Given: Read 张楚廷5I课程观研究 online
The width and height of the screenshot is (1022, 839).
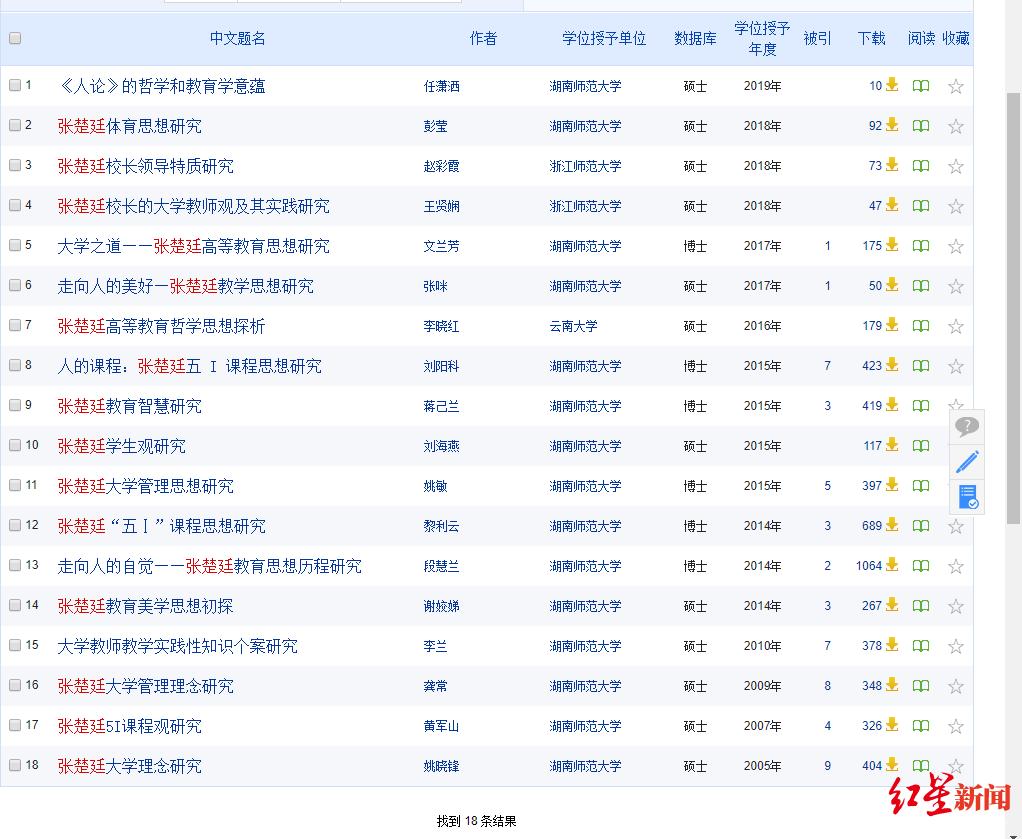Looking at the screenshot, I should 920,726.
